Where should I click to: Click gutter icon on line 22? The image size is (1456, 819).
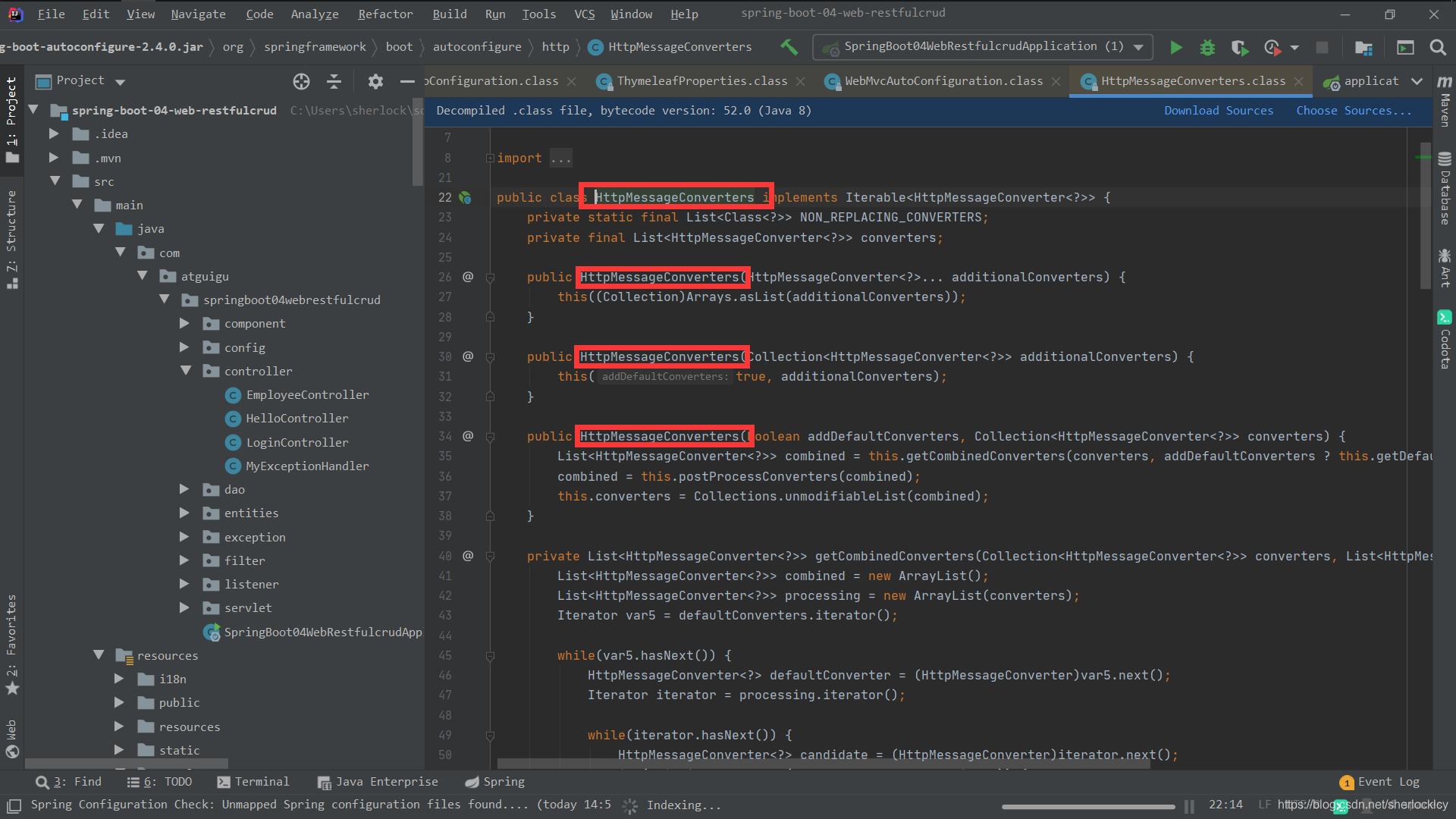[466, 198]
